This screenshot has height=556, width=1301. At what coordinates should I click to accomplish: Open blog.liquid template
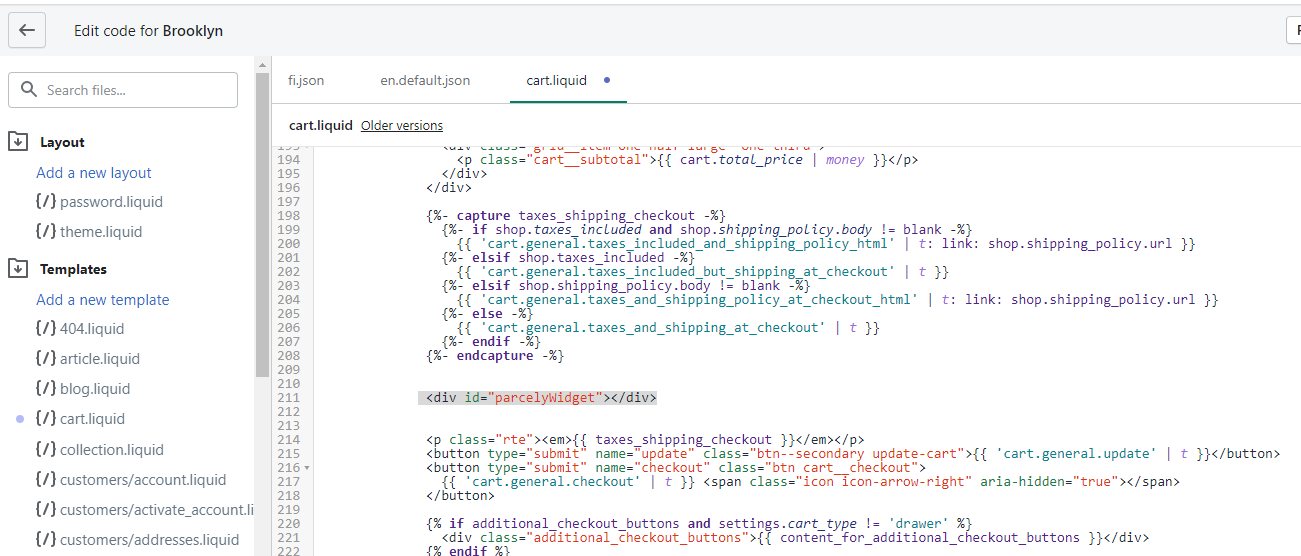[95, 389]
